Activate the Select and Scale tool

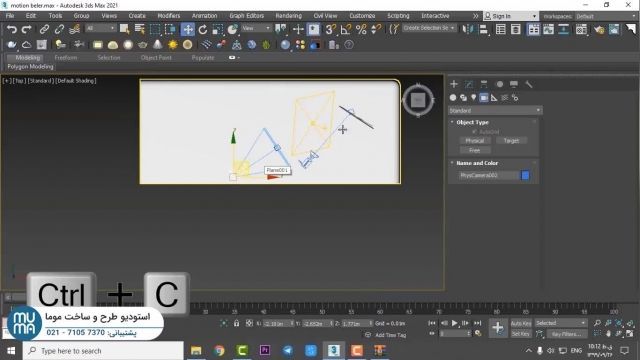pyautogui.click(x=218, y=29)
